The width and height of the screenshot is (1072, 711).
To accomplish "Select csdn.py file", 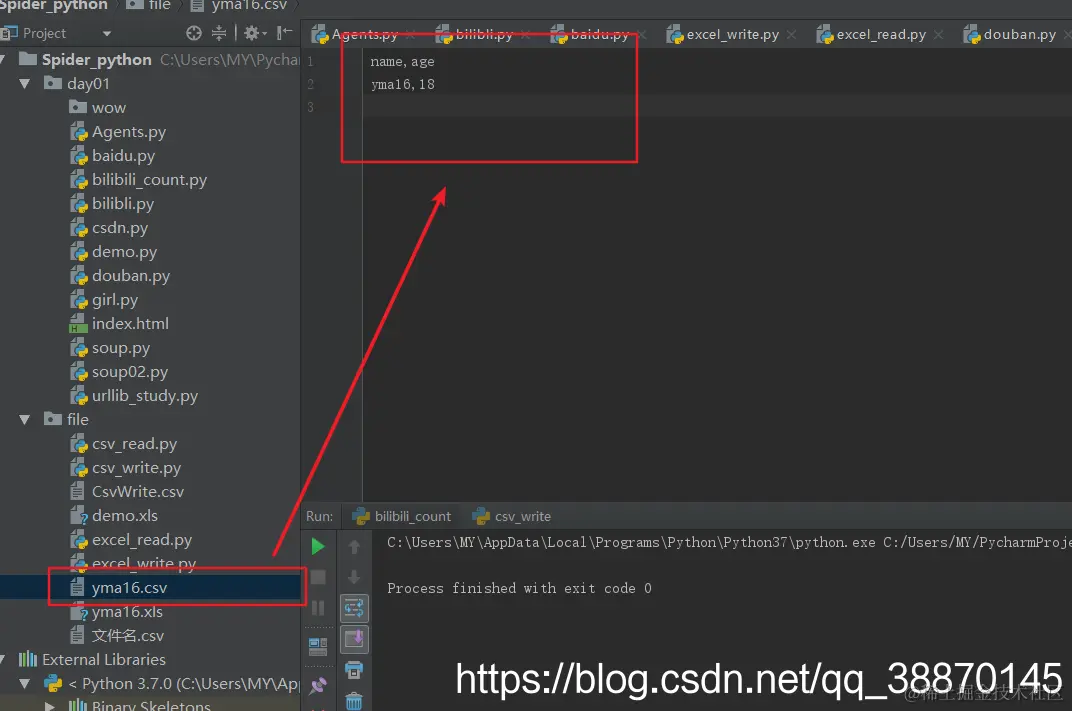I will tap(109, 228).
